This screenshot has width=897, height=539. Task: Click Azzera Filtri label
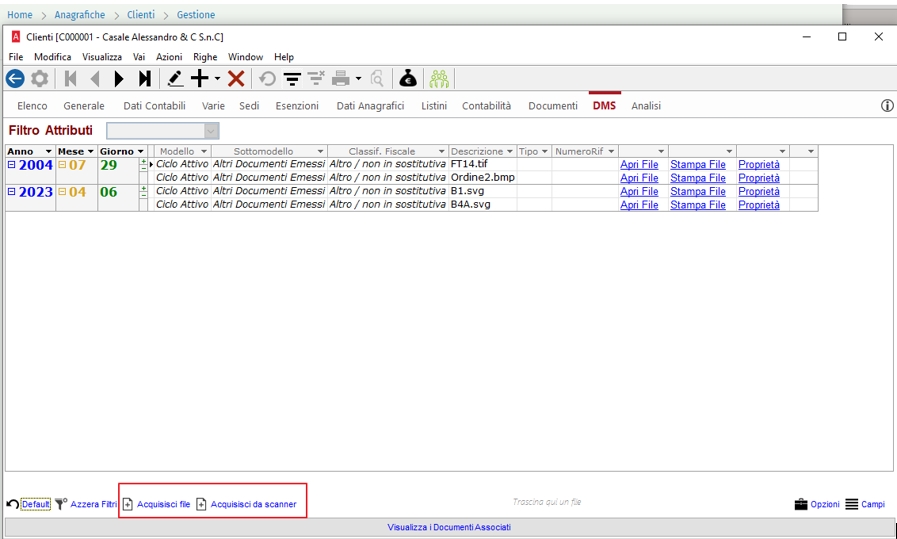[93, 504]
